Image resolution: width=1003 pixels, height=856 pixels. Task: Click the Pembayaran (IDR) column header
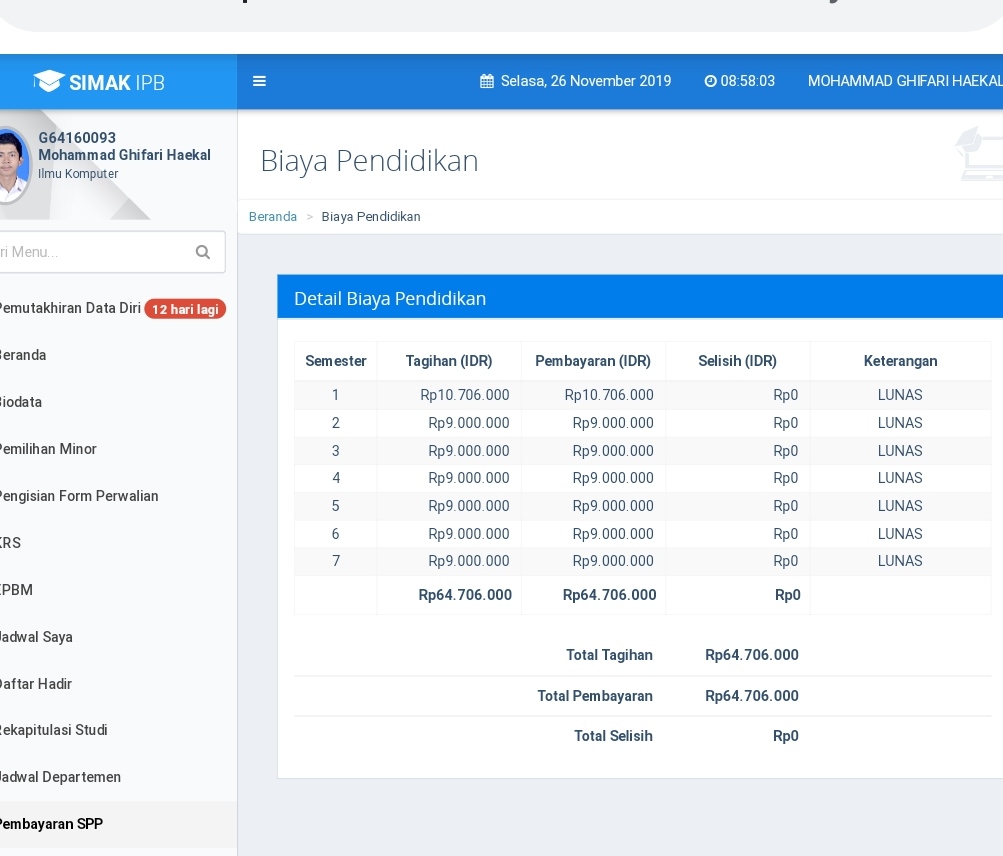pos(593,361)
